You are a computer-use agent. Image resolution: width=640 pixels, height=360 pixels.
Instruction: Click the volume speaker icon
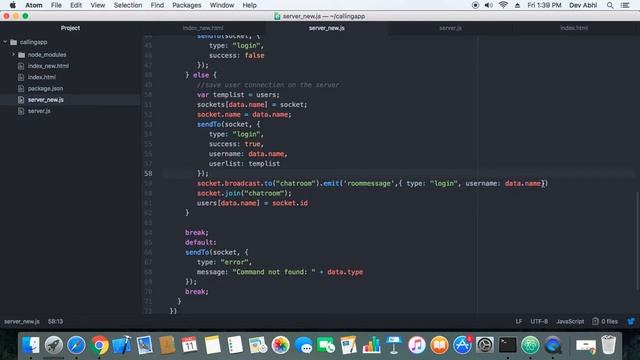tap(489, 5)
